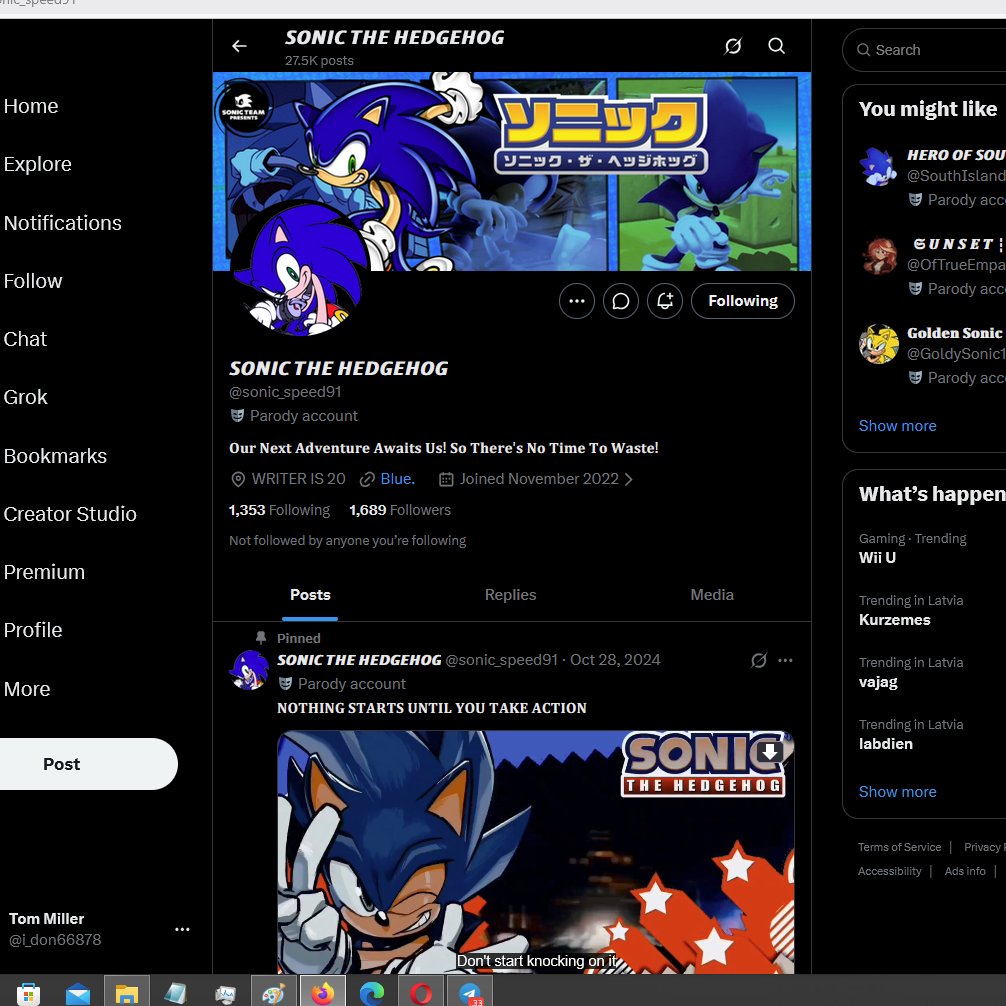Open pinned post three-dot menu
Viewport: 1006px width, 1006px height.
tap(785, 660)
